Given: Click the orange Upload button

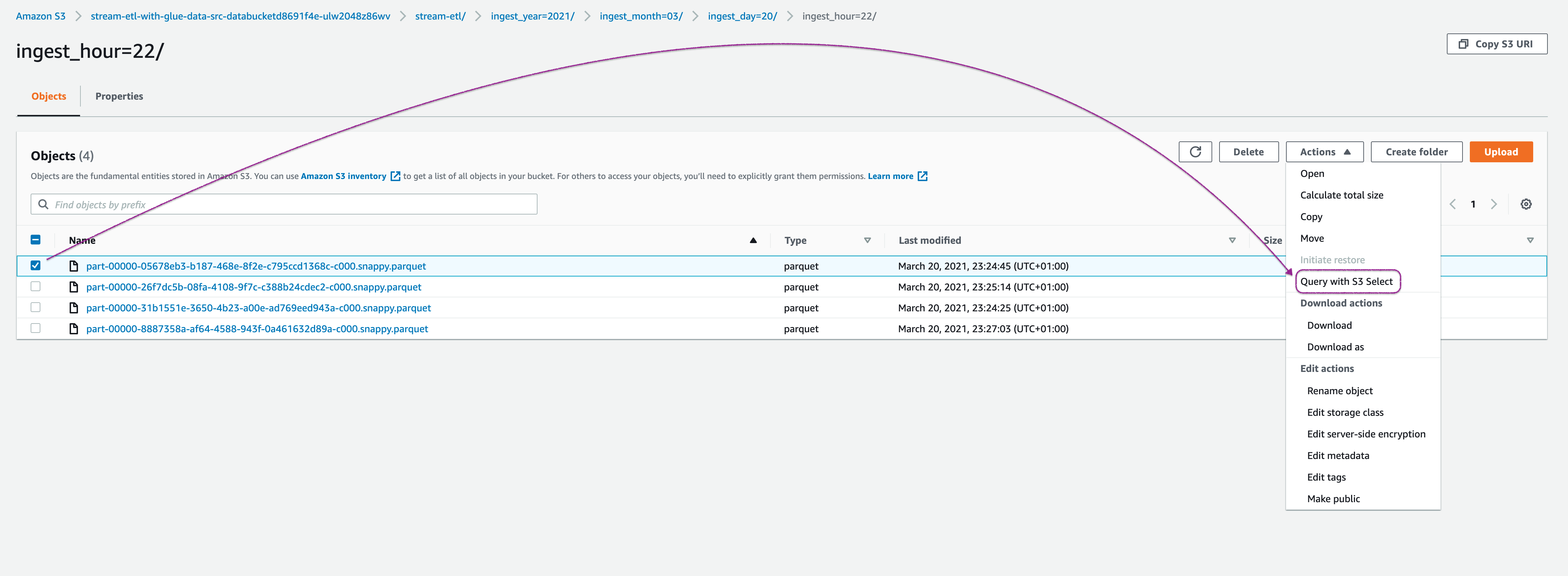Looking at the screenshot, I should 1500,152.
